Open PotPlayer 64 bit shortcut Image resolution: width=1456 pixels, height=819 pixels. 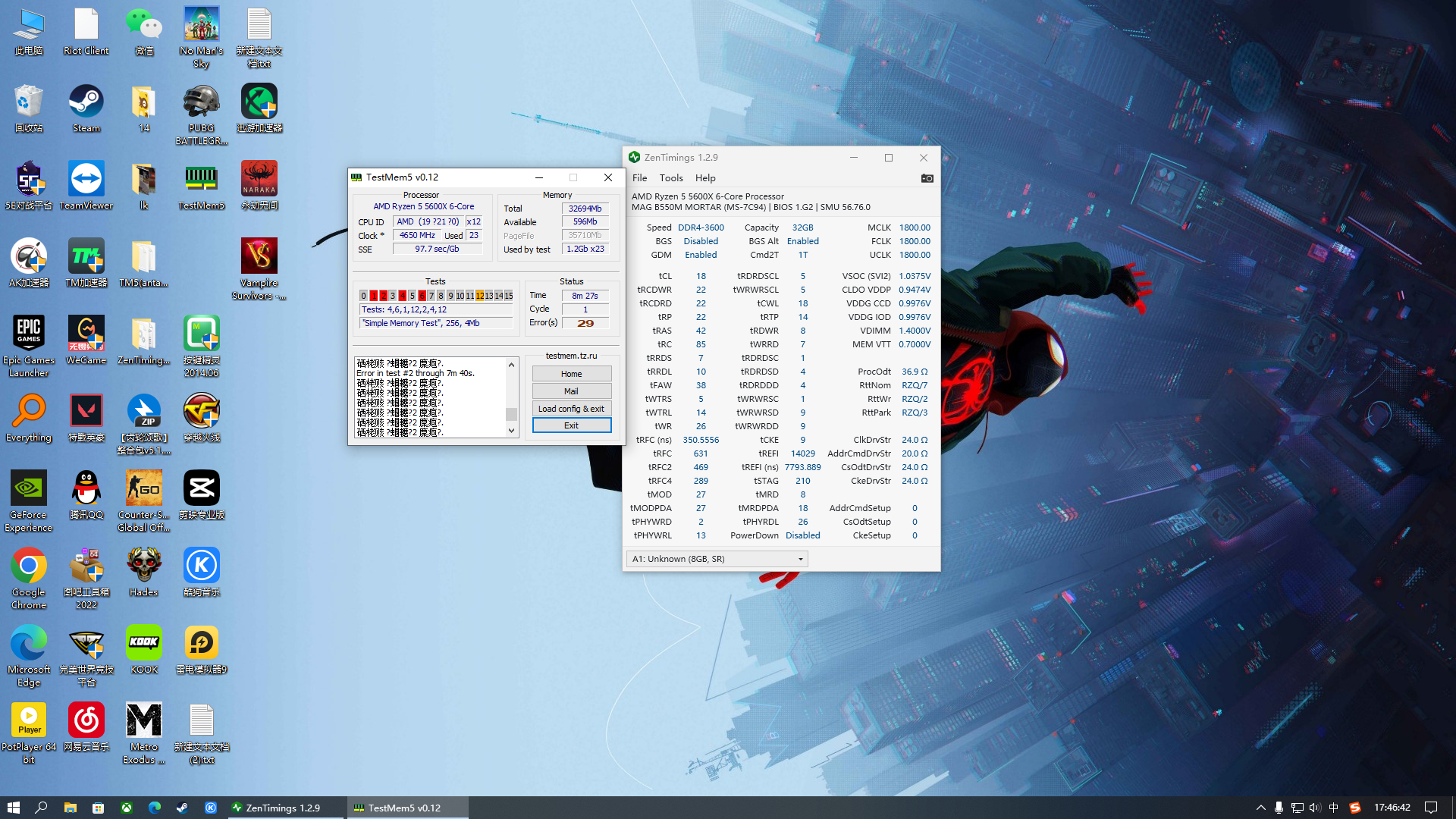29,733
